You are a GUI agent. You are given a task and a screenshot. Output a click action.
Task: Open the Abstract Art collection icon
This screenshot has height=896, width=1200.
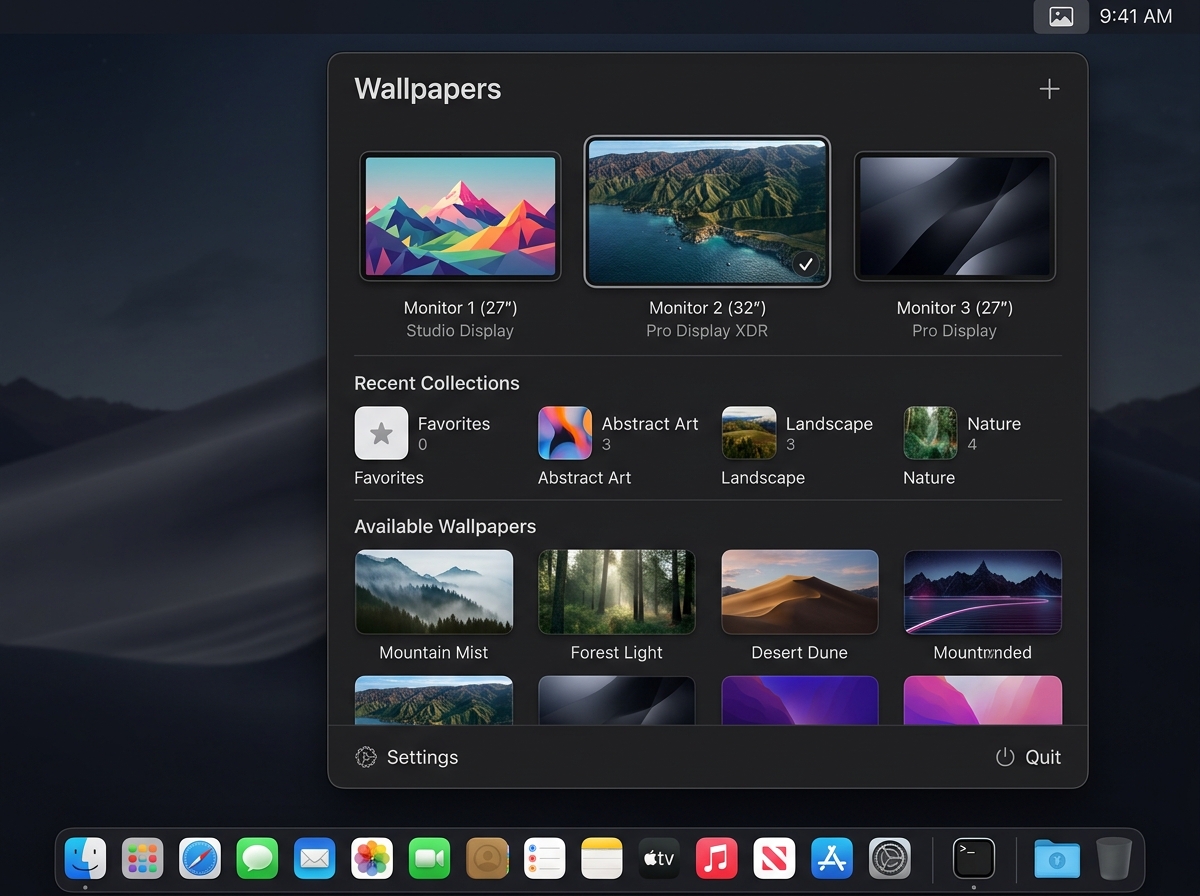click(x=565, y=433)
